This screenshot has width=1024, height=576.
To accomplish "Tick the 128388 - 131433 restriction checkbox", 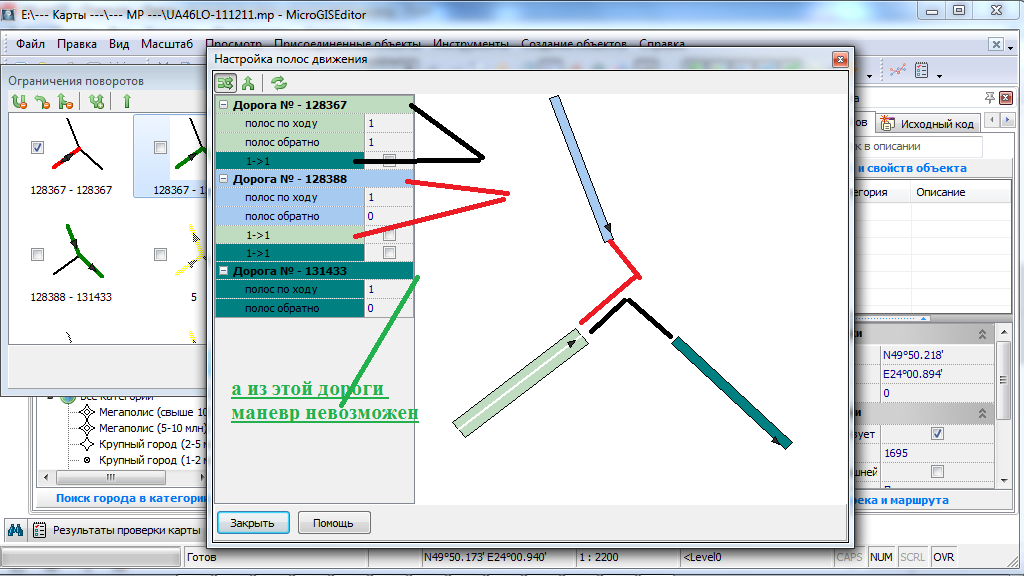I will tap(37, 254).
